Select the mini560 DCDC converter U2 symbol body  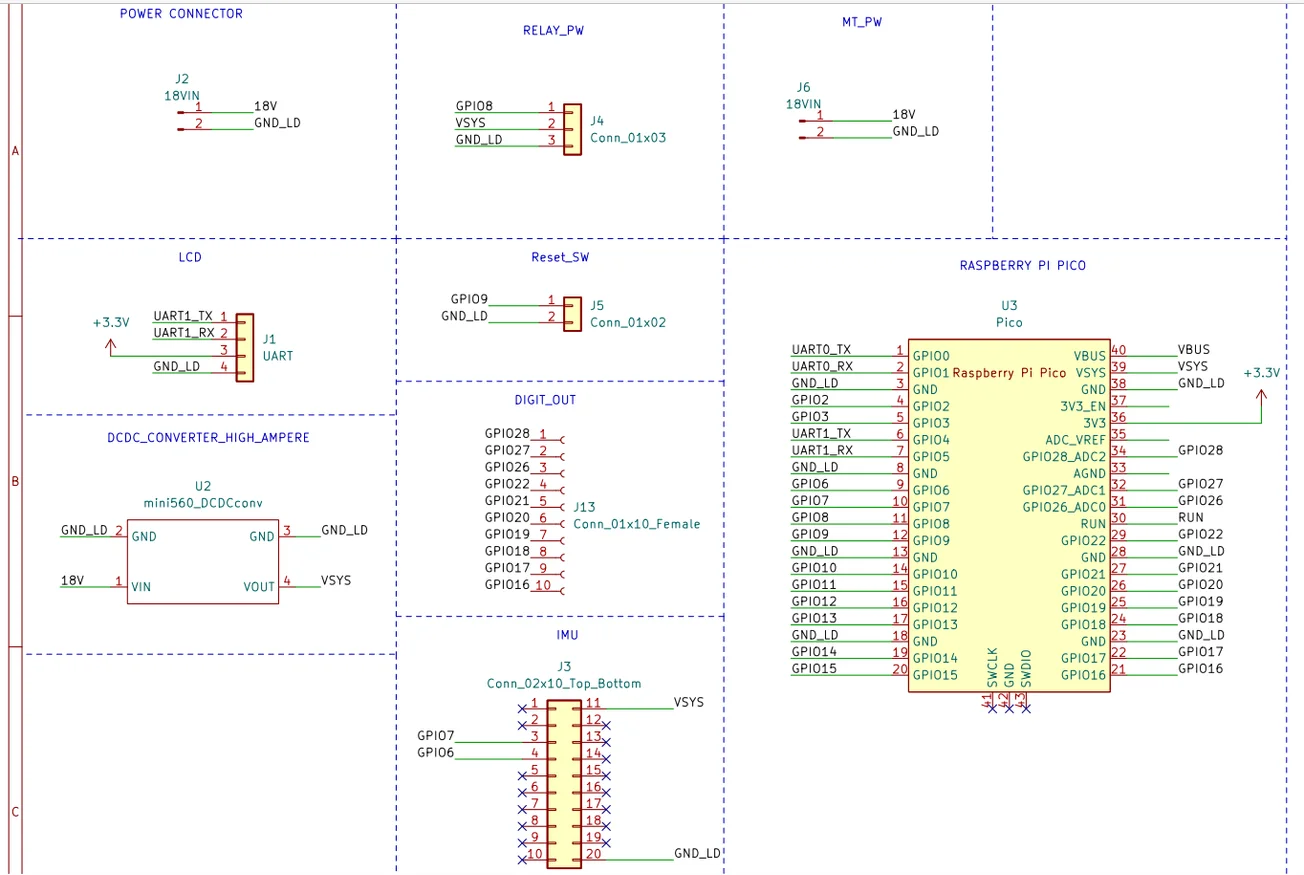(x=202, y=560)
